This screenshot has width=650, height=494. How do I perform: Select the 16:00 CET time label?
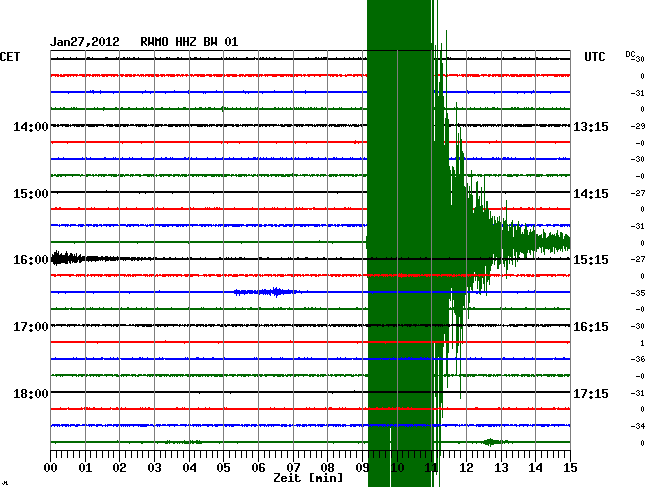31,260
